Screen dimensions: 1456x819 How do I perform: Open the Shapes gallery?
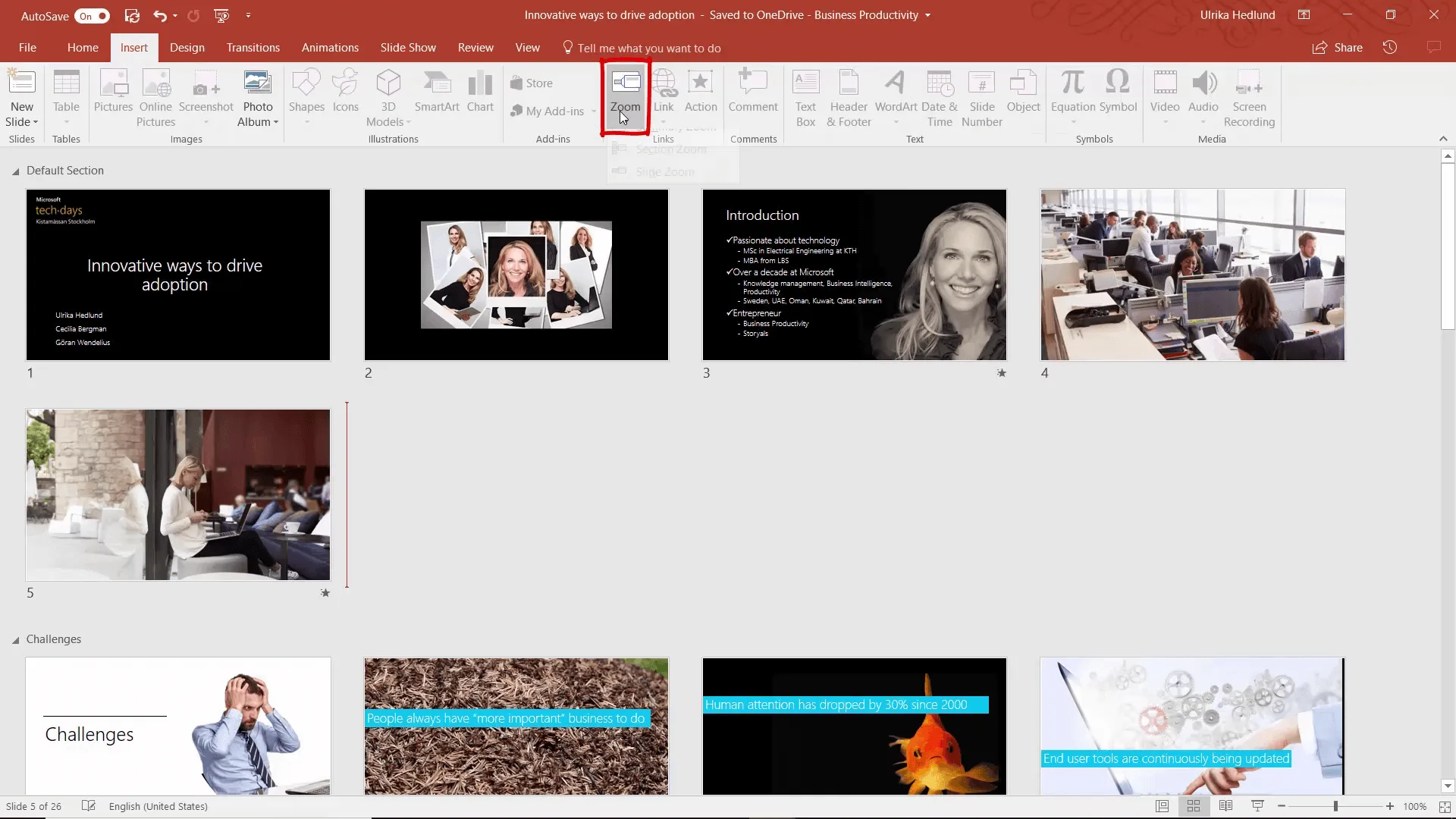(x=306, y=97)
